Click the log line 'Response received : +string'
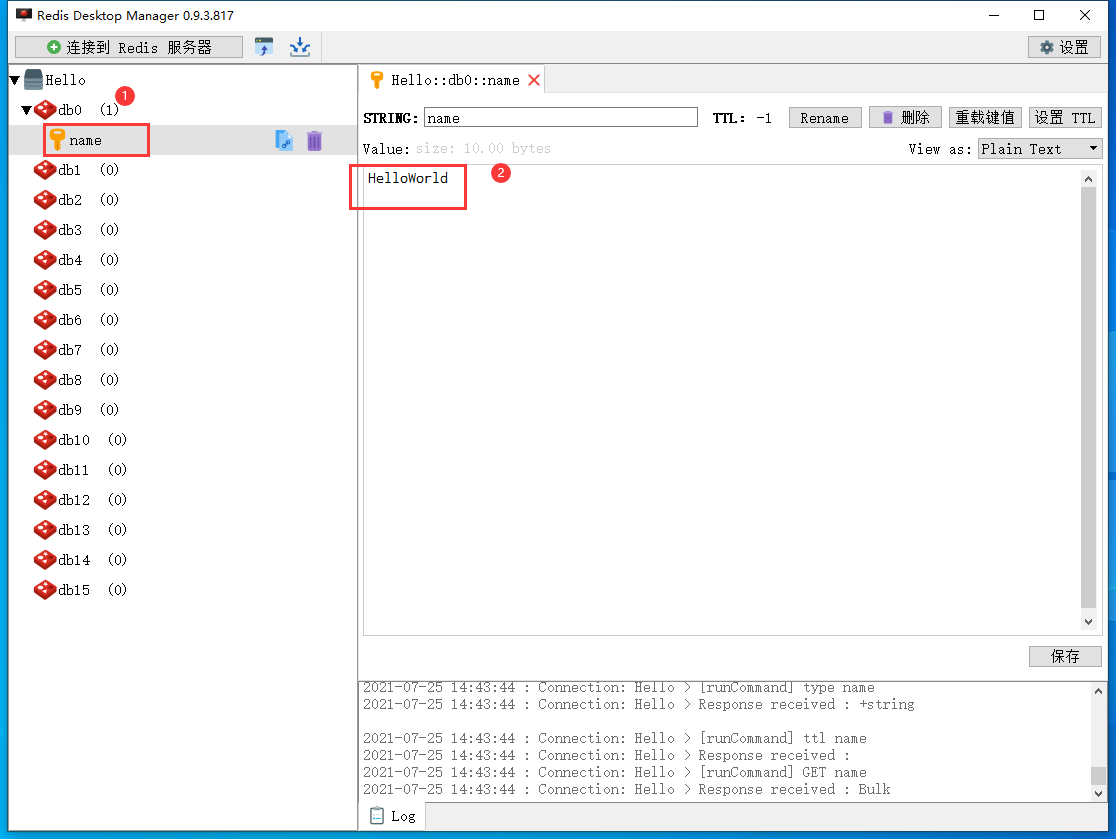This screenshot has height=839, width=1116. 806,705
